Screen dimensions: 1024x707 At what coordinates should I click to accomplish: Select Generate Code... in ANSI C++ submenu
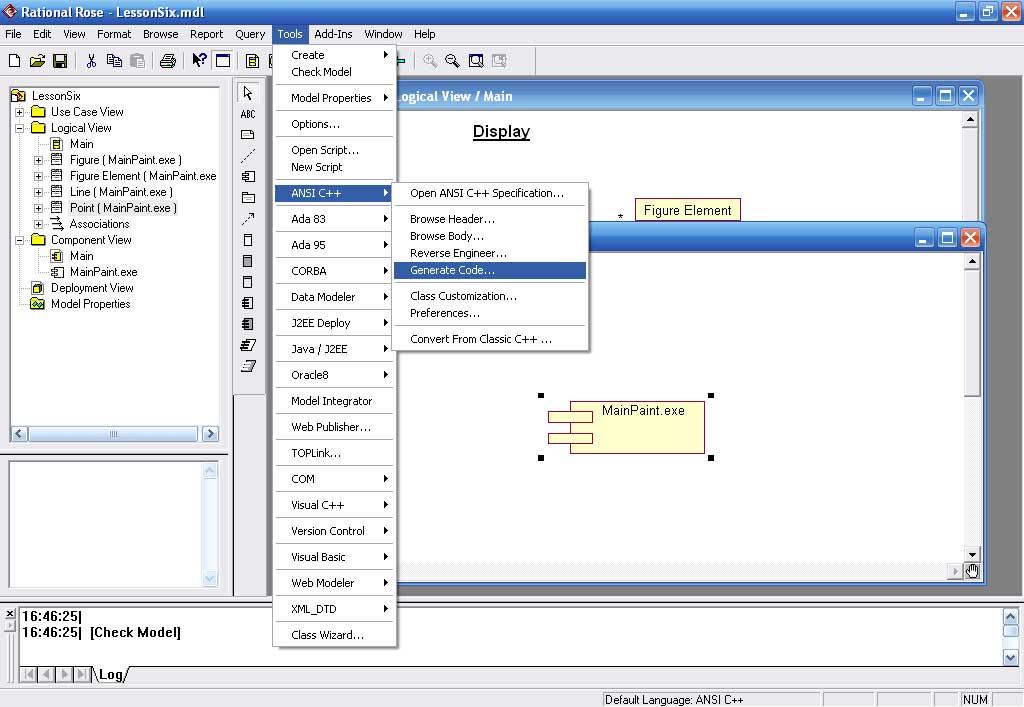[x=490, y=270]
